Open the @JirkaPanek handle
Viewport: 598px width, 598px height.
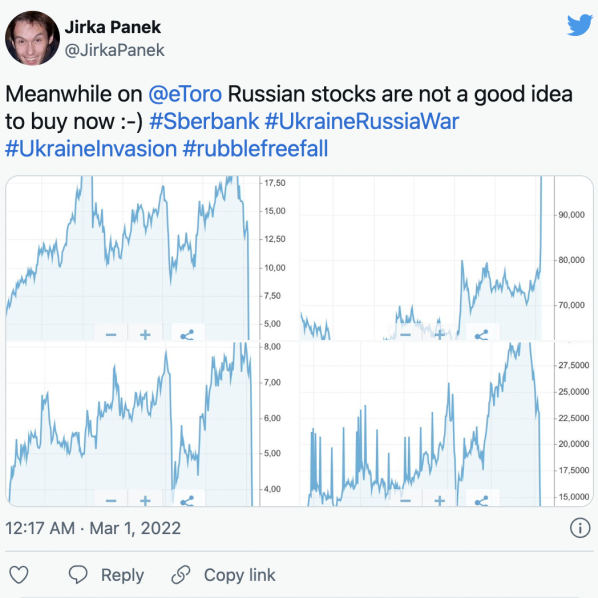pyautogui.click(x=114, y=50)
